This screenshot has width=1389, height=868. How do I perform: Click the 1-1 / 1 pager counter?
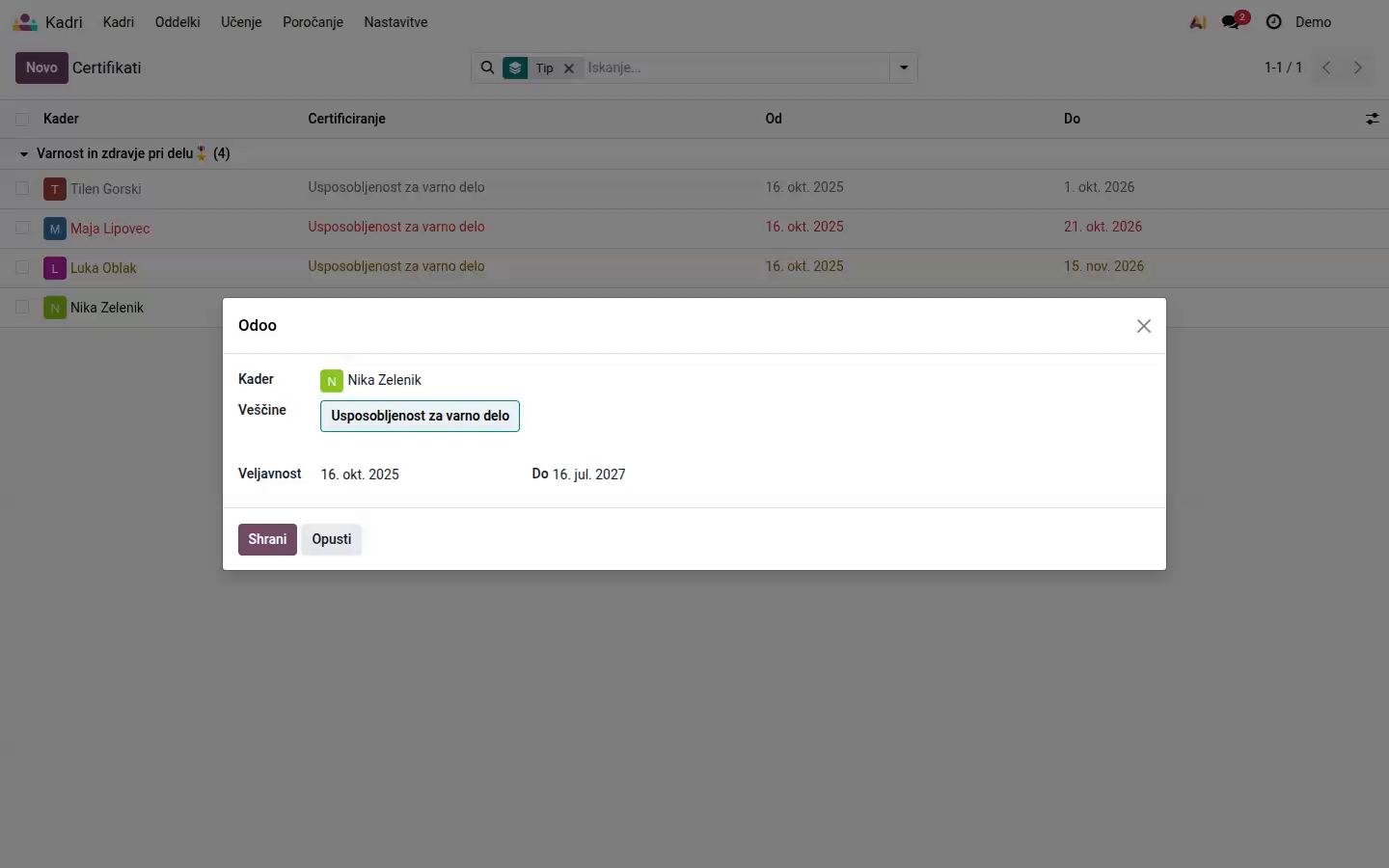pos(1283,68)
